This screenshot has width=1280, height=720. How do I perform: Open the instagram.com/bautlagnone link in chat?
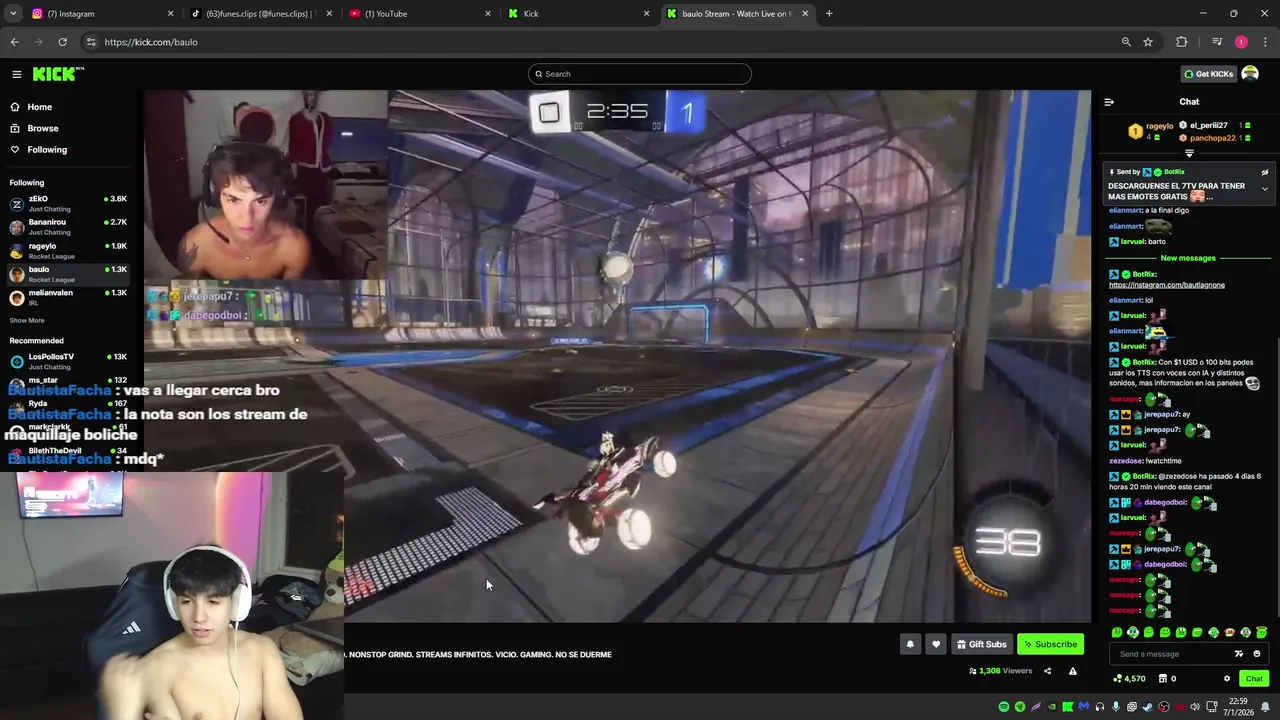pyautogui.click(x=1166, y=285)
